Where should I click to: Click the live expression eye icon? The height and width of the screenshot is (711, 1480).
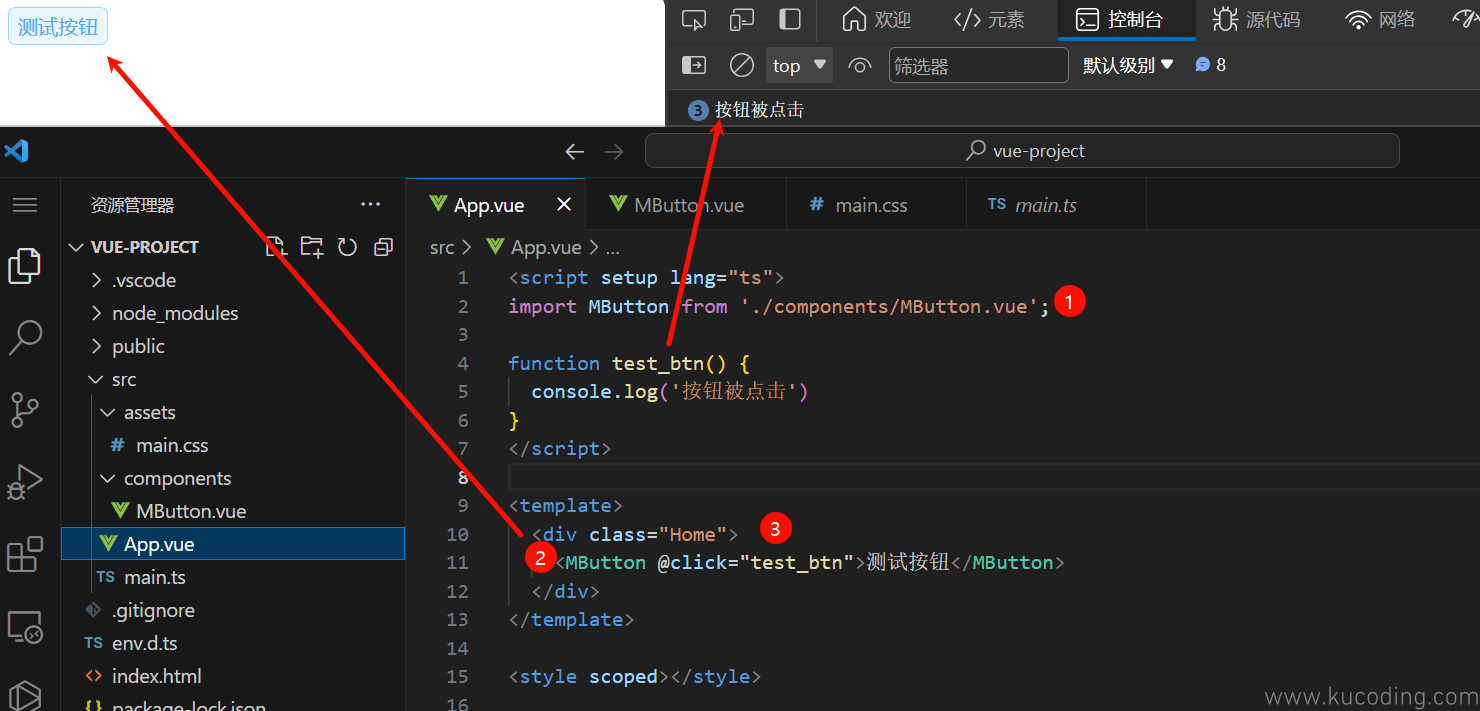pyautogui.click(x=859, y=65)
